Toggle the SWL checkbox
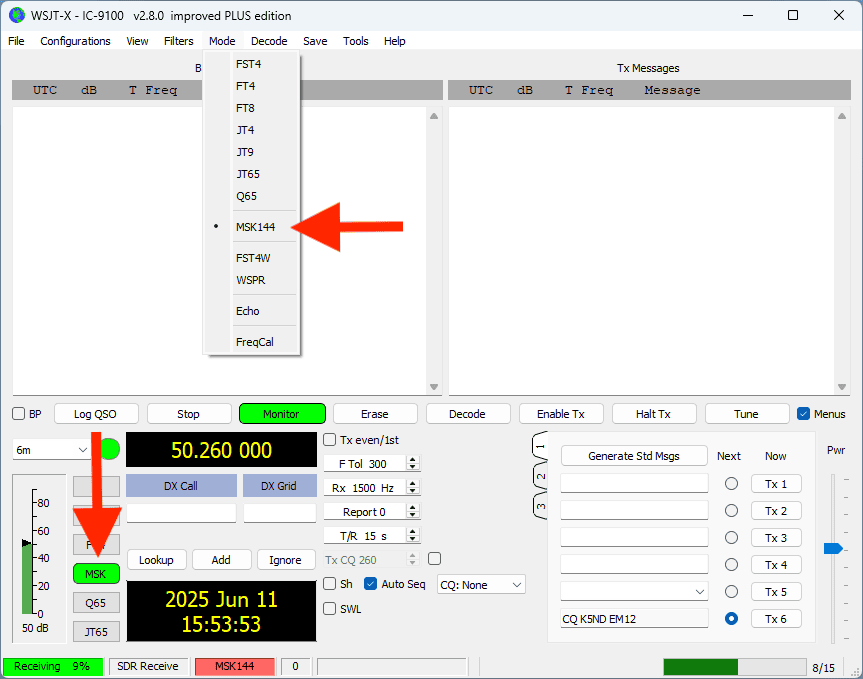 coord(330,608)
